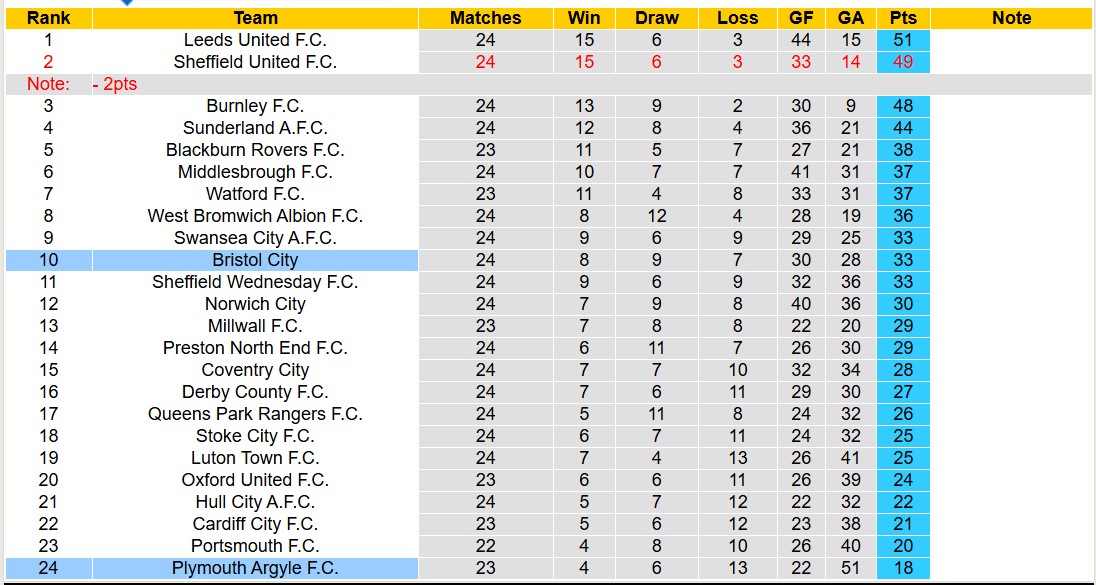This screenshot has width=1096, height=585.
Task: Click Sunderland A.F.C. team name
Action: [x=255, y=128]
